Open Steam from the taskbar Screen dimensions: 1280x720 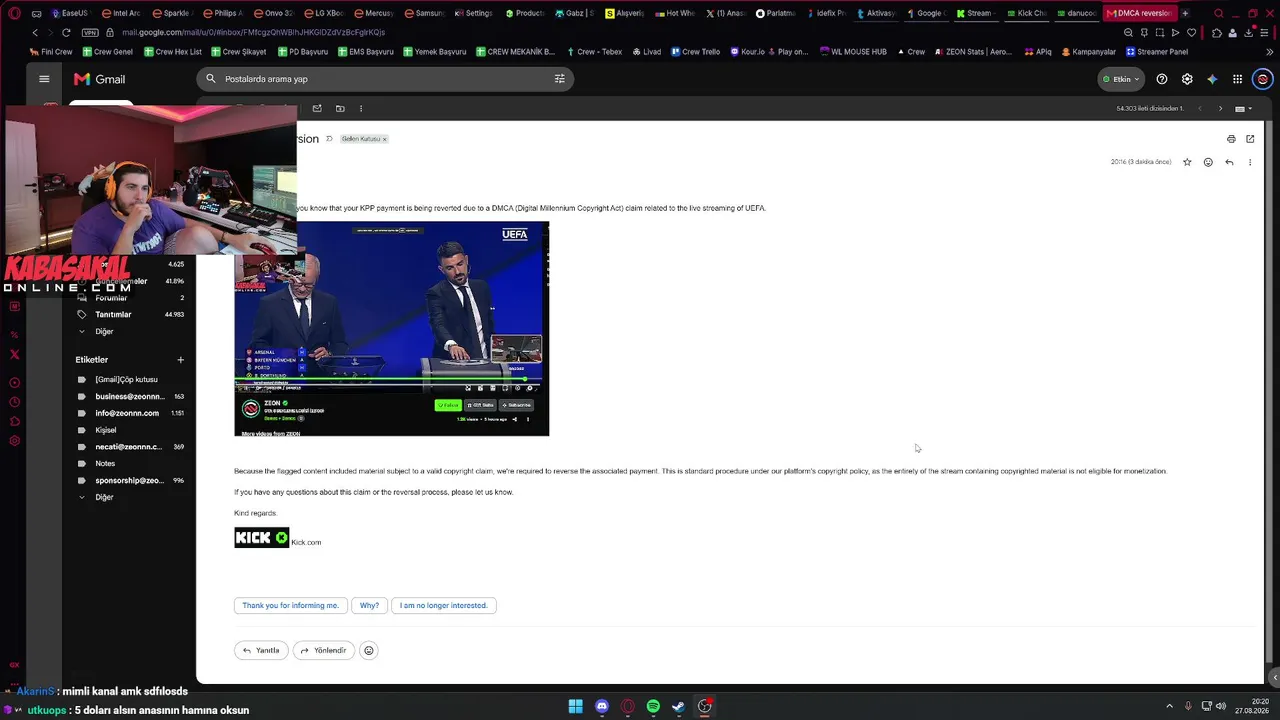[679, 707]
